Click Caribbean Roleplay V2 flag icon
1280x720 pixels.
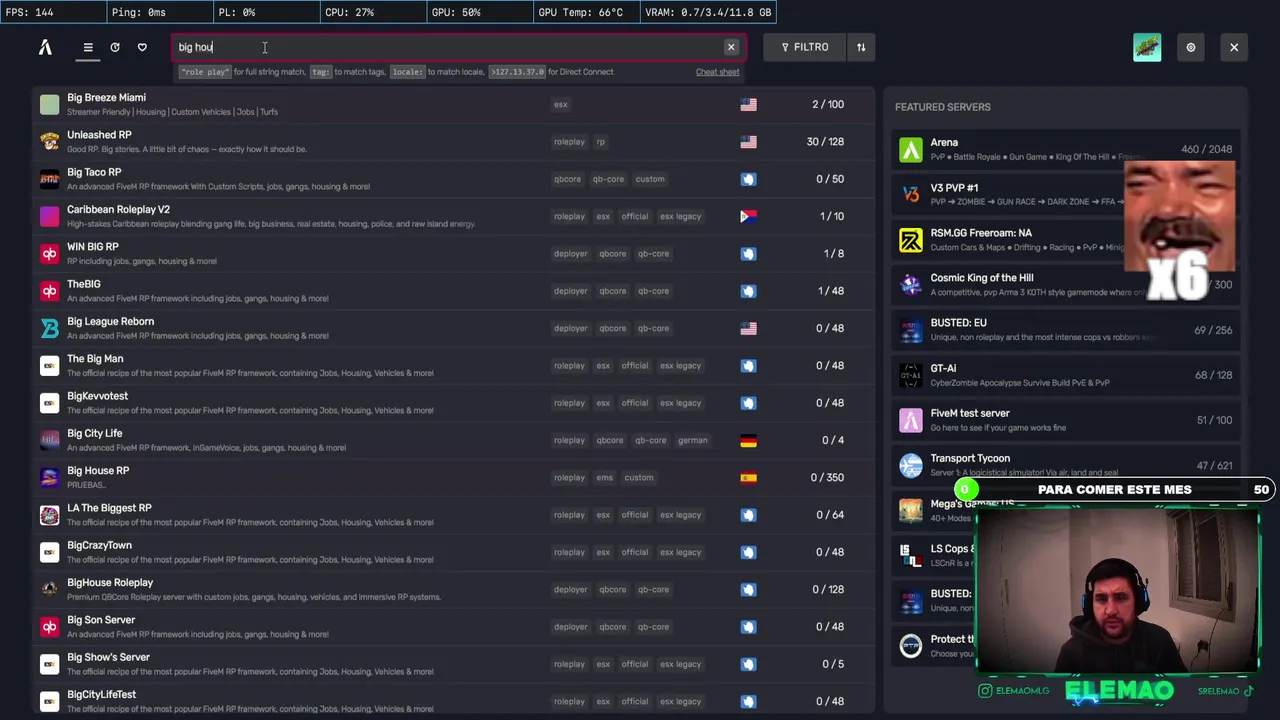748,216
